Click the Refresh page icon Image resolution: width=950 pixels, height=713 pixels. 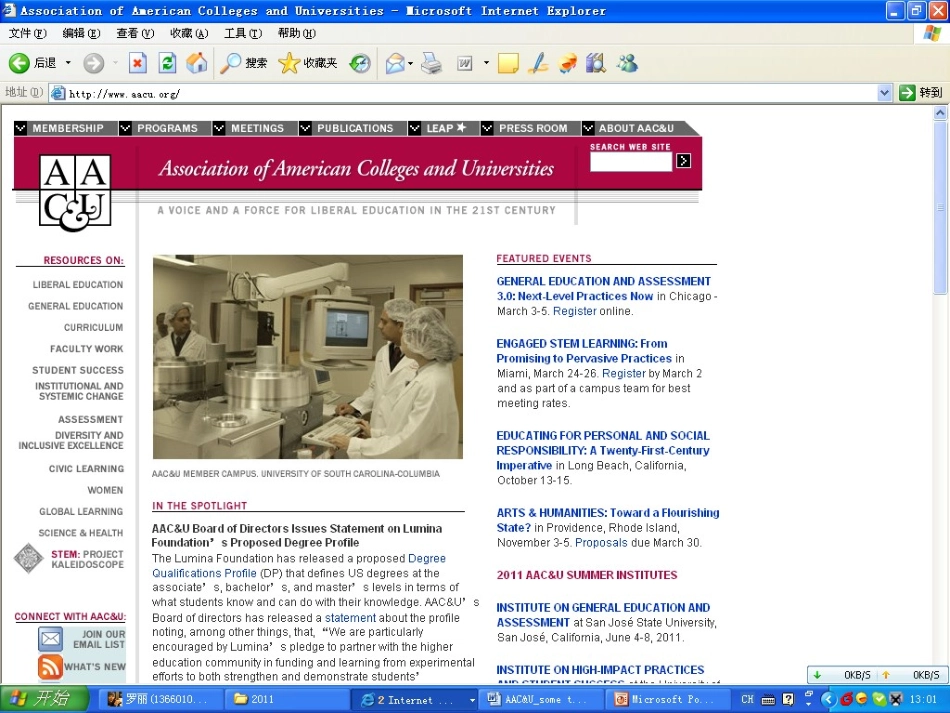tap(167, 62)
